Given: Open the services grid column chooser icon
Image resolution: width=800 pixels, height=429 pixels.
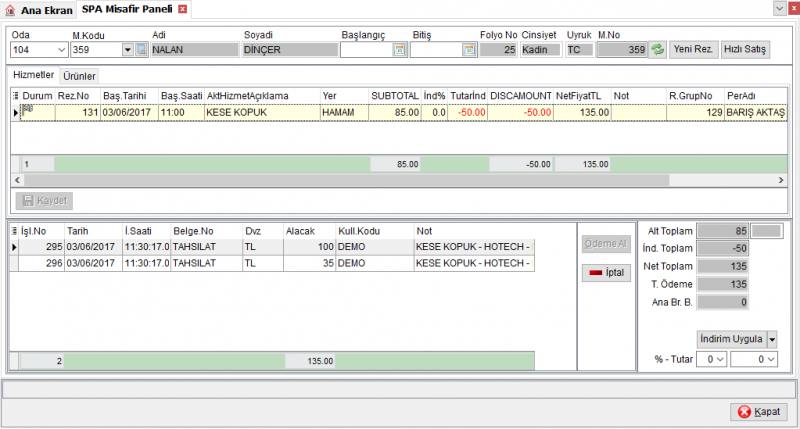Looking at the screenshot, I should pos(15,95).
